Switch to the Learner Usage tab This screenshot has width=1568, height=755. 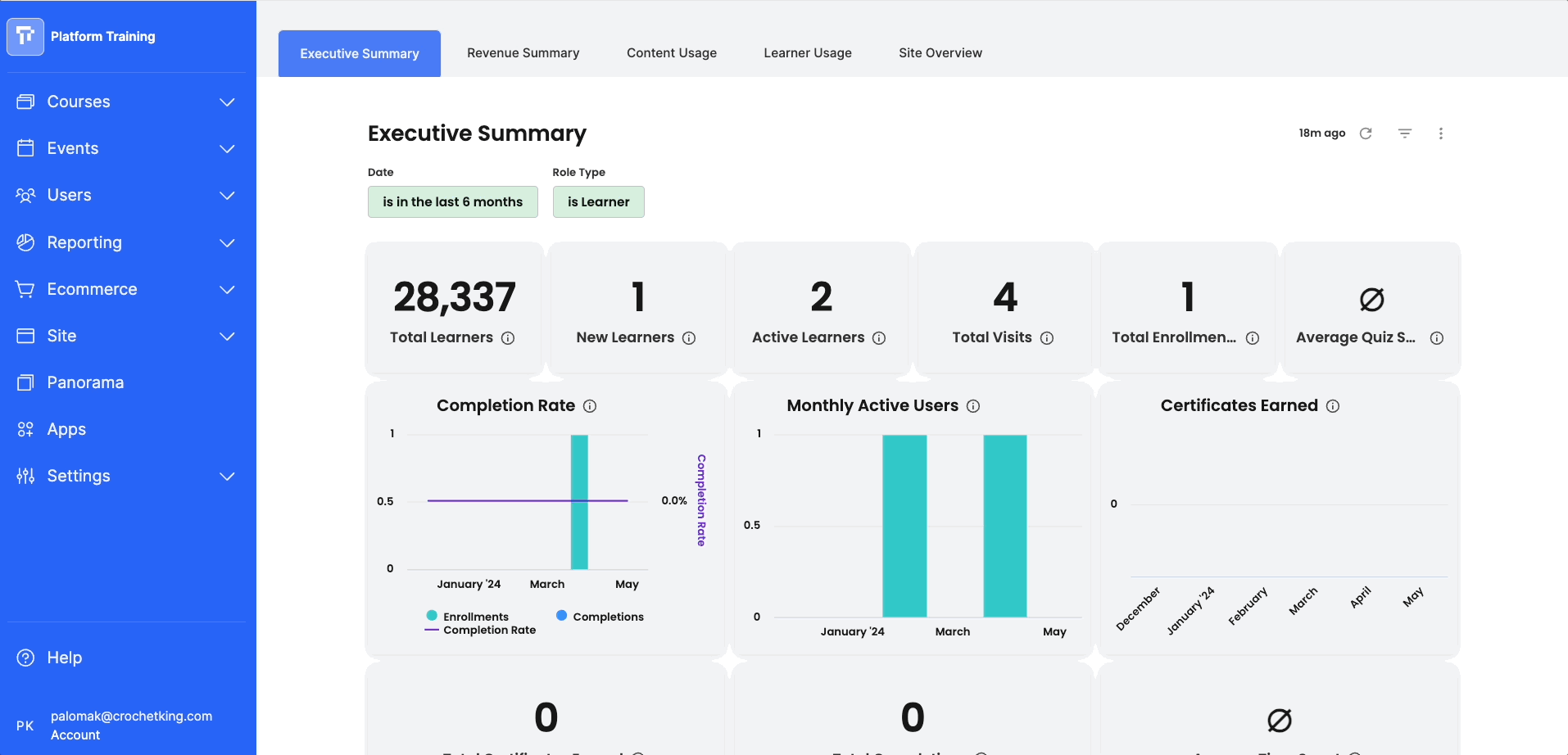[807, 53]
